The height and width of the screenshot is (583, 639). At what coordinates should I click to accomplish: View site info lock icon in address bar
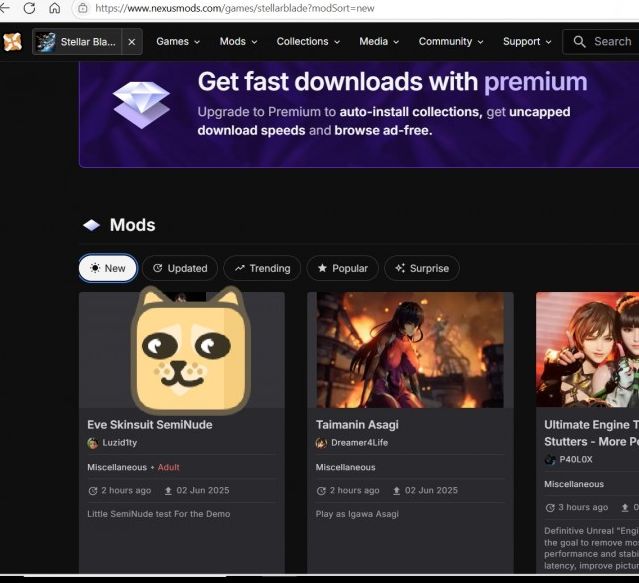pos(83,8)
